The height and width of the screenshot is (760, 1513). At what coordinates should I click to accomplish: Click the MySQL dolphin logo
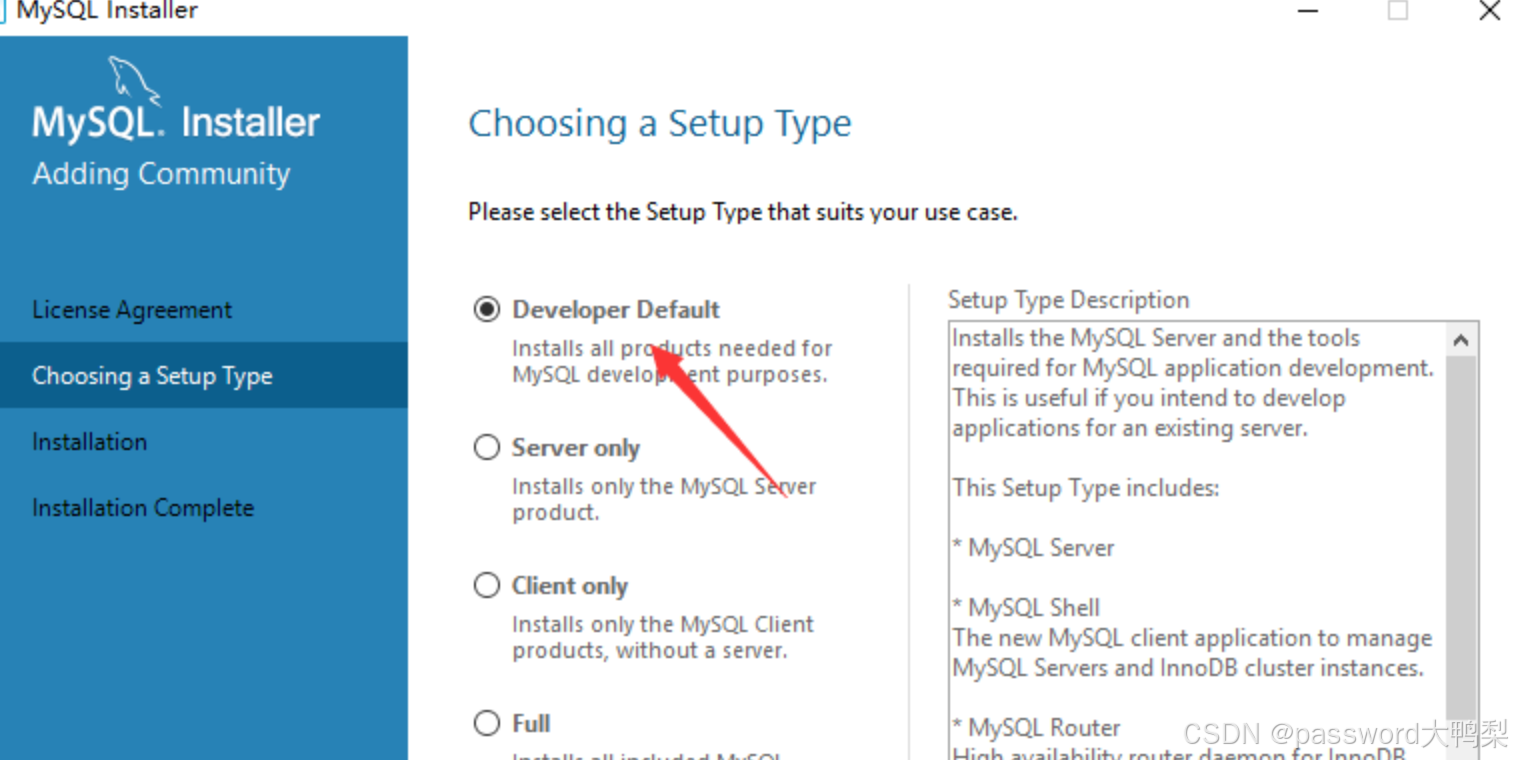click(x=134, y=80)
